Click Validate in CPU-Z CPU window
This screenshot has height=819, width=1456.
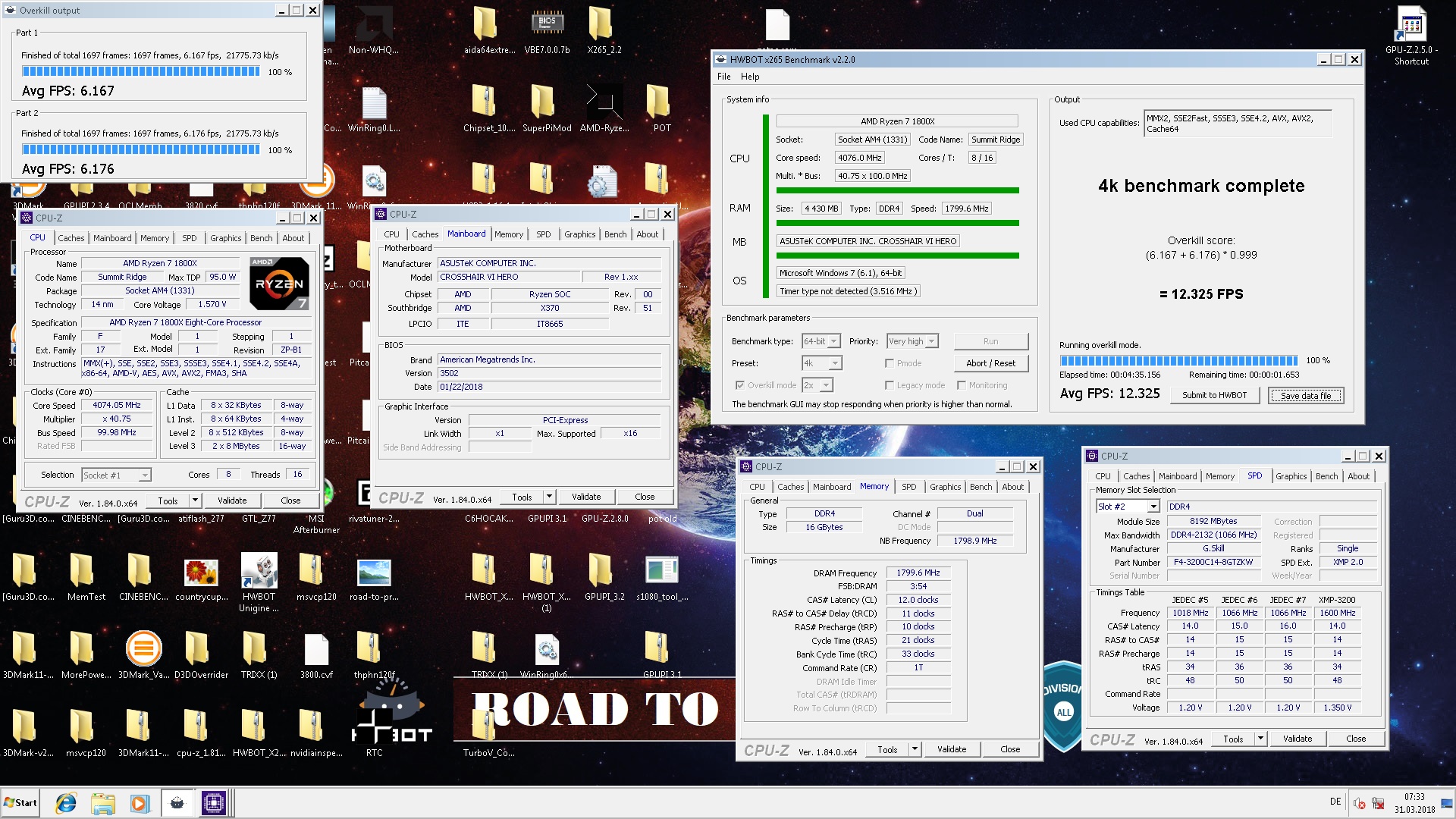[x=232, y=500]
